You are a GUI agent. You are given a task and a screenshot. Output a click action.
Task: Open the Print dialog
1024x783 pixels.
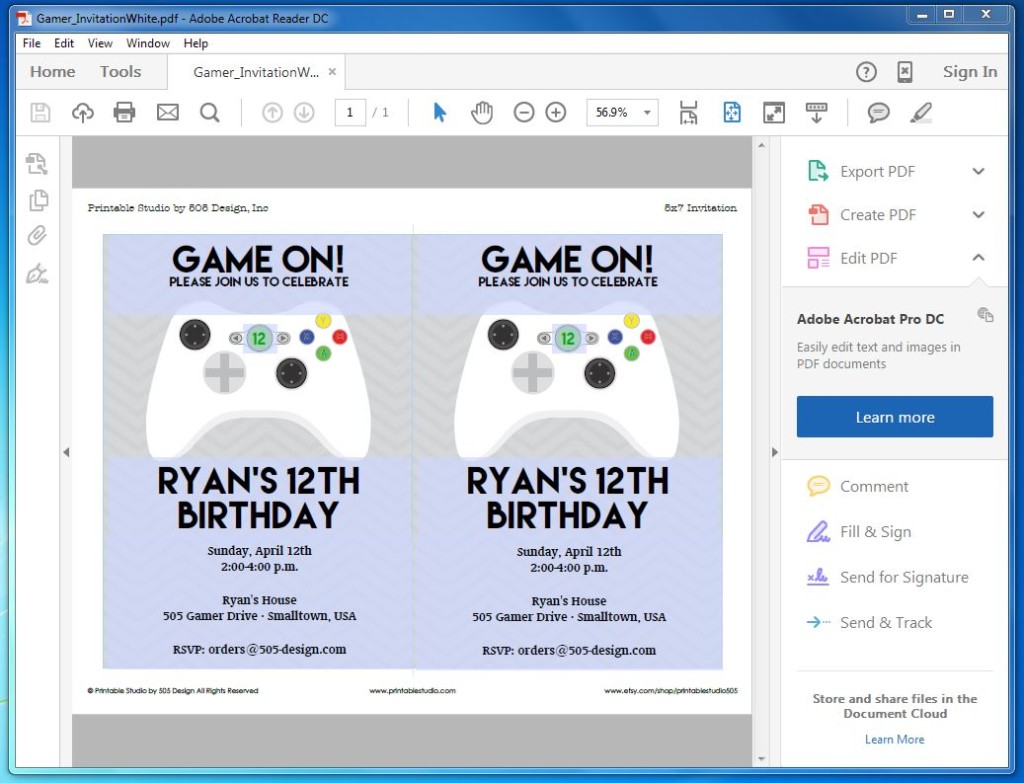pyautogui.click(x=124, y=112)
